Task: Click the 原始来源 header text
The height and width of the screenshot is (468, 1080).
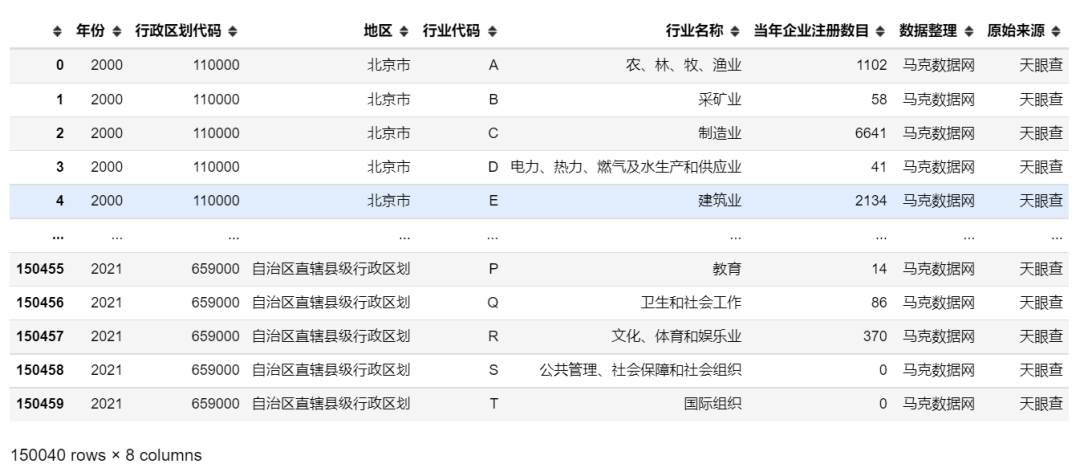Action: click(1016, 31)
